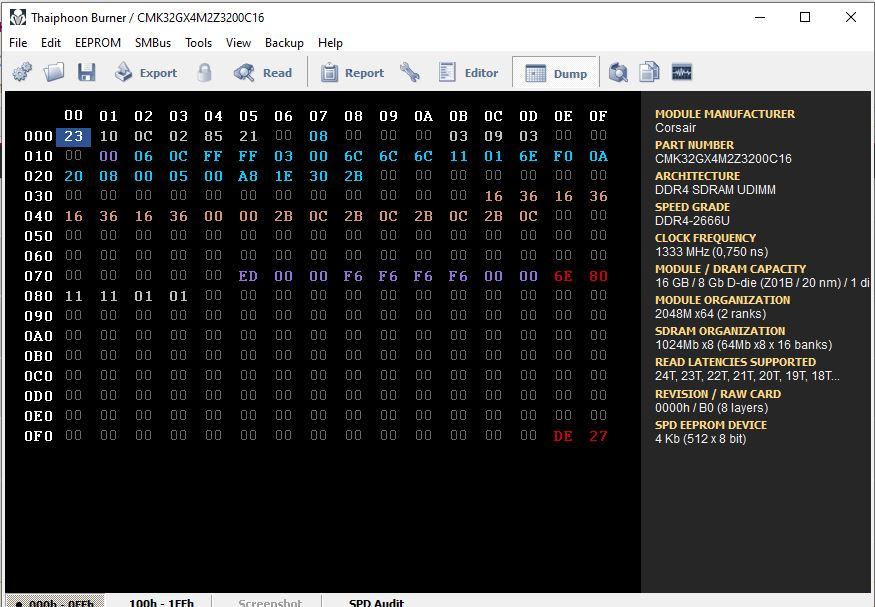The height and width of the screenshot is (607, 875).
Task: Open the EEPROM menu
Action: click(x=98, y=43)
